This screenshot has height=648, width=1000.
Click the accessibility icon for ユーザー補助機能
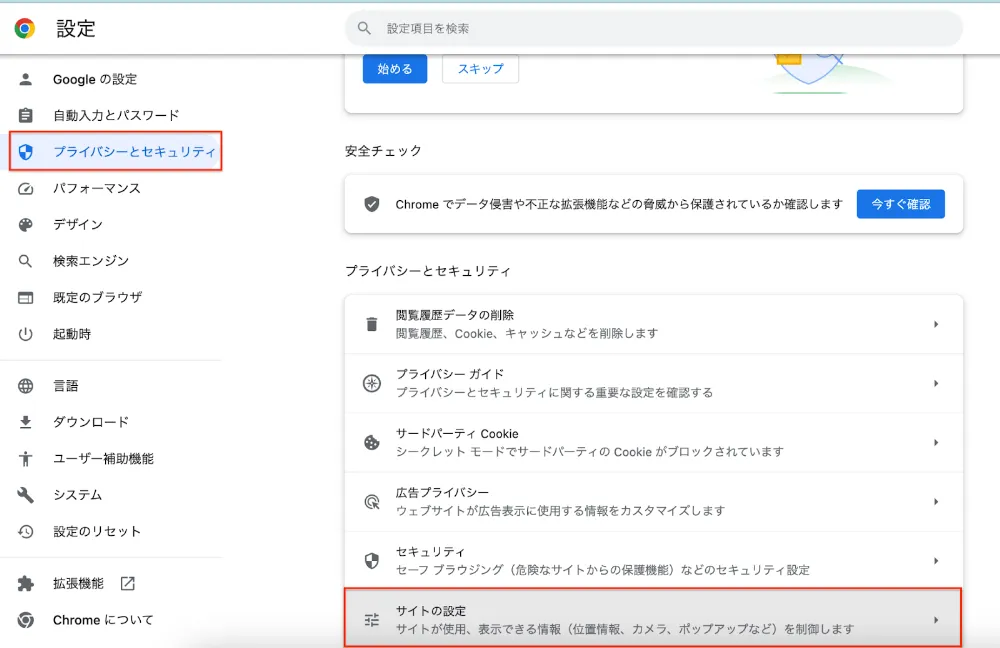coord(26,459)
